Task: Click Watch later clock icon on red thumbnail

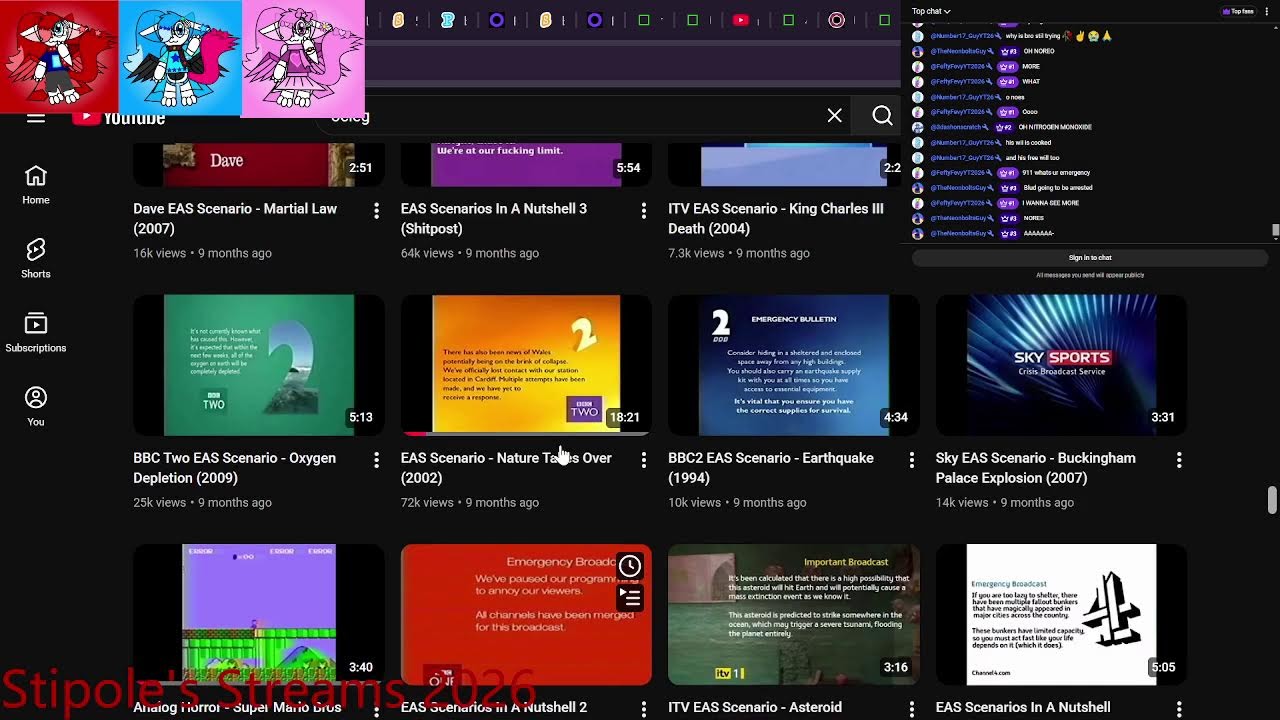Action: [630, 567]
